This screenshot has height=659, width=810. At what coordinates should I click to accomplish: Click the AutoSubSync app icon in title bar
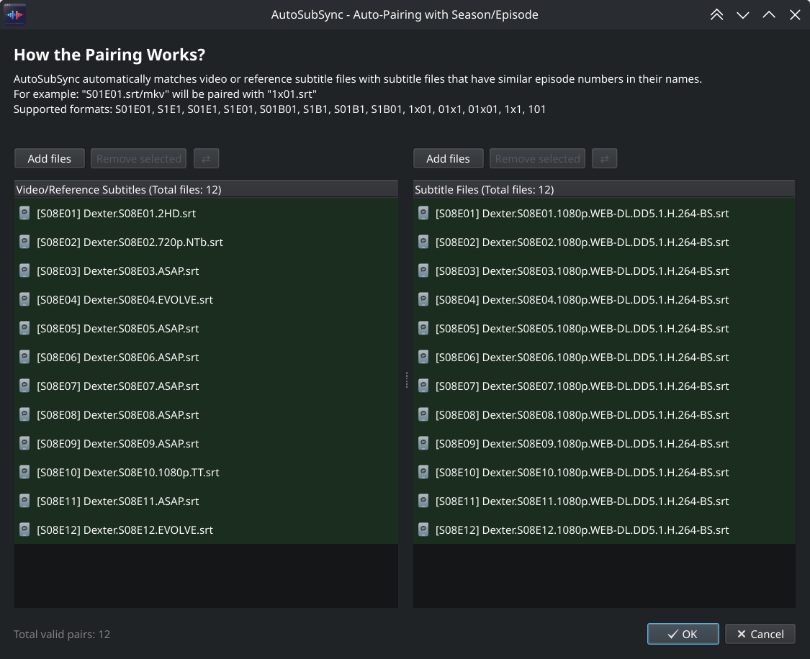(x=14, y=14)
